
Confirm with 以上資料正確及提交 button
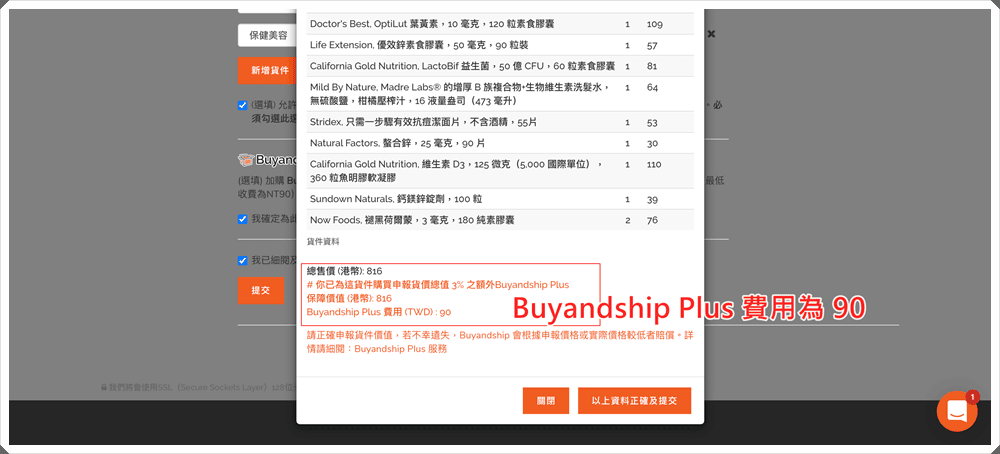tap(633, 400)
